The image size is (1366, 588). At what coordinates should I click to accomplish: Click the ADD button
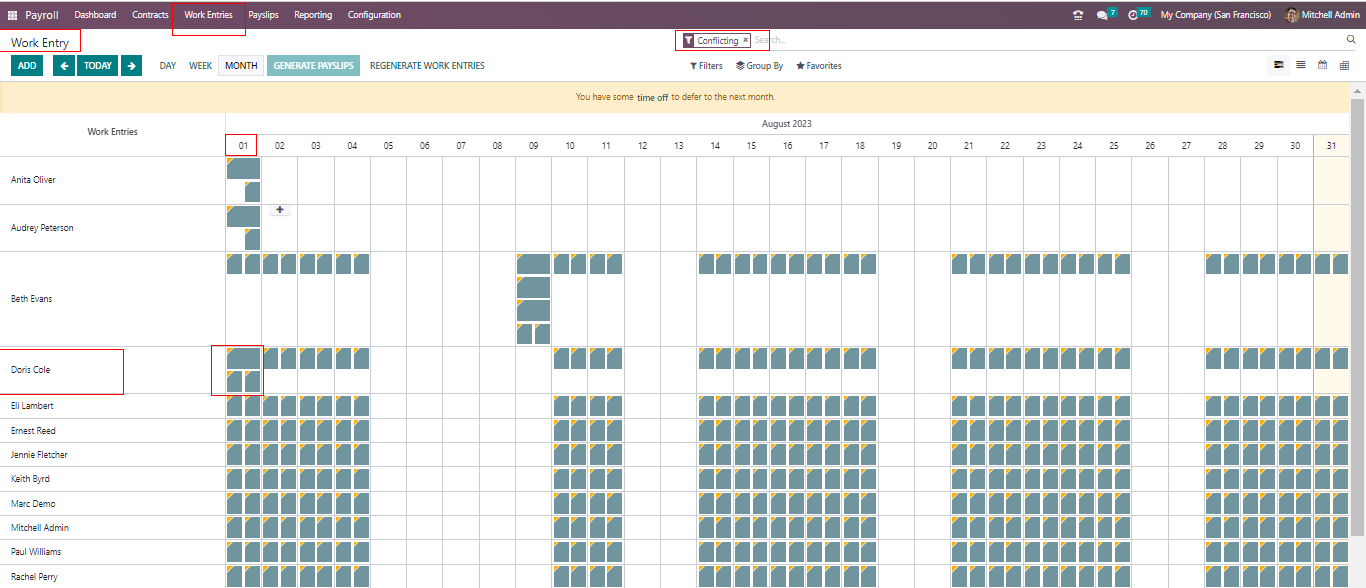27,66
